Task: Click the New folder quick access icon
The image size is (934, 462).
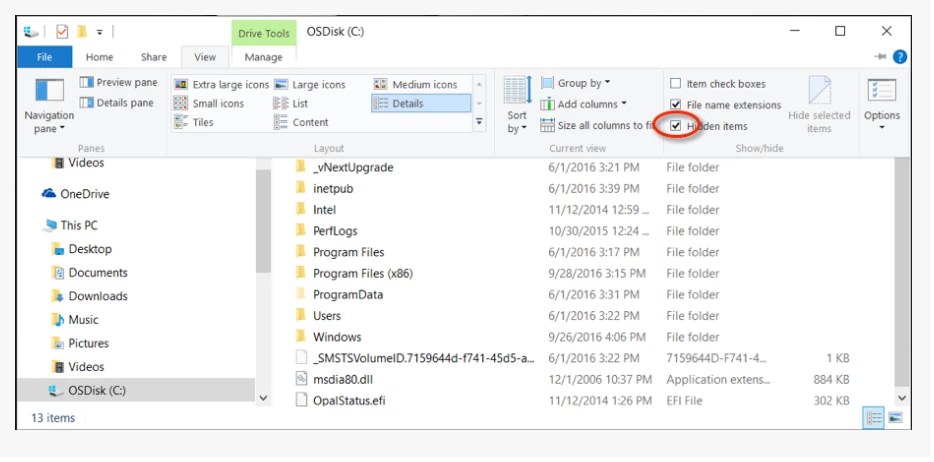Action: (x=83, y=32)
